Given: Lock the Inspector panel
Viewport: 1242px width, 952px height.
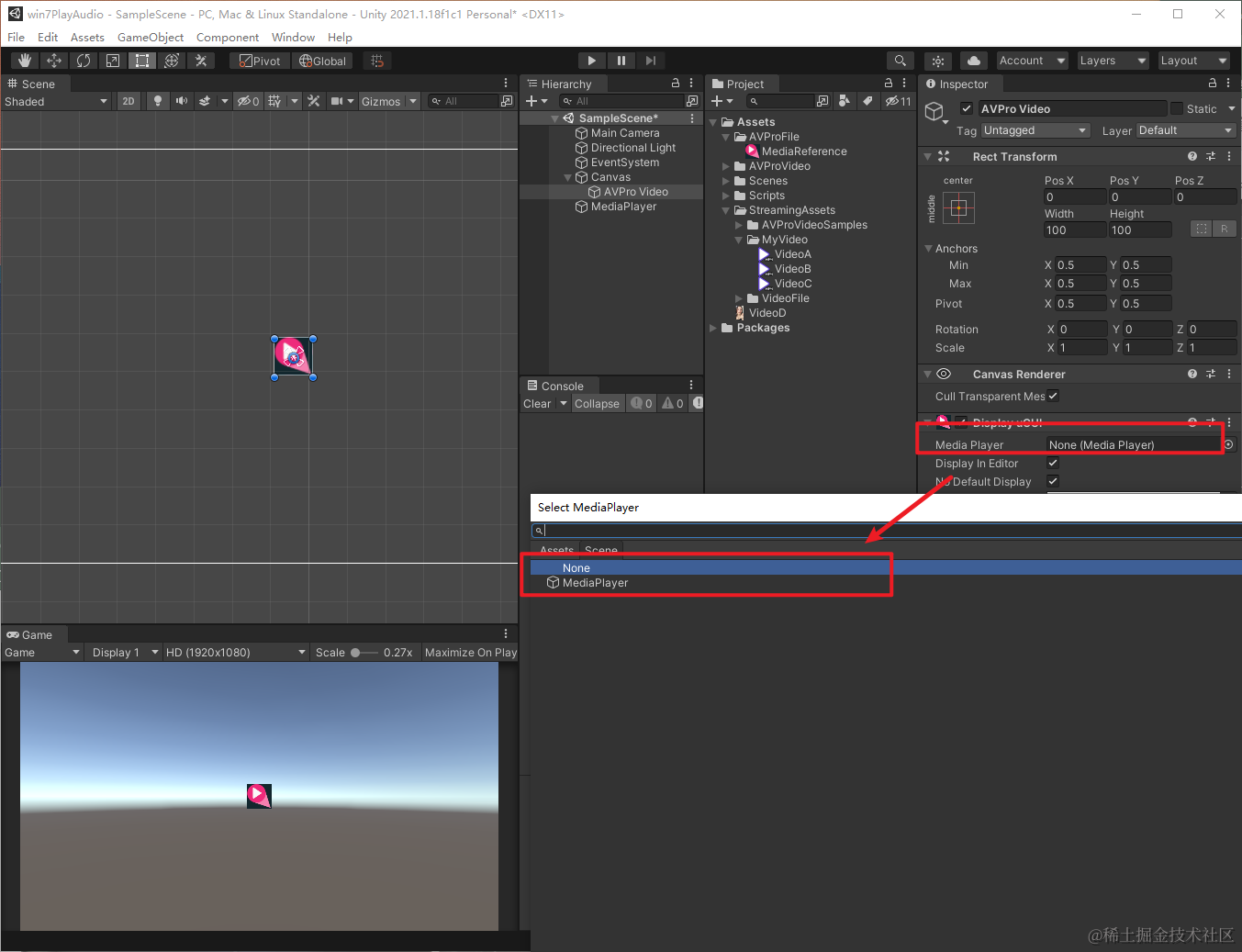Looking at the screenshot, I should point(1212,83).
